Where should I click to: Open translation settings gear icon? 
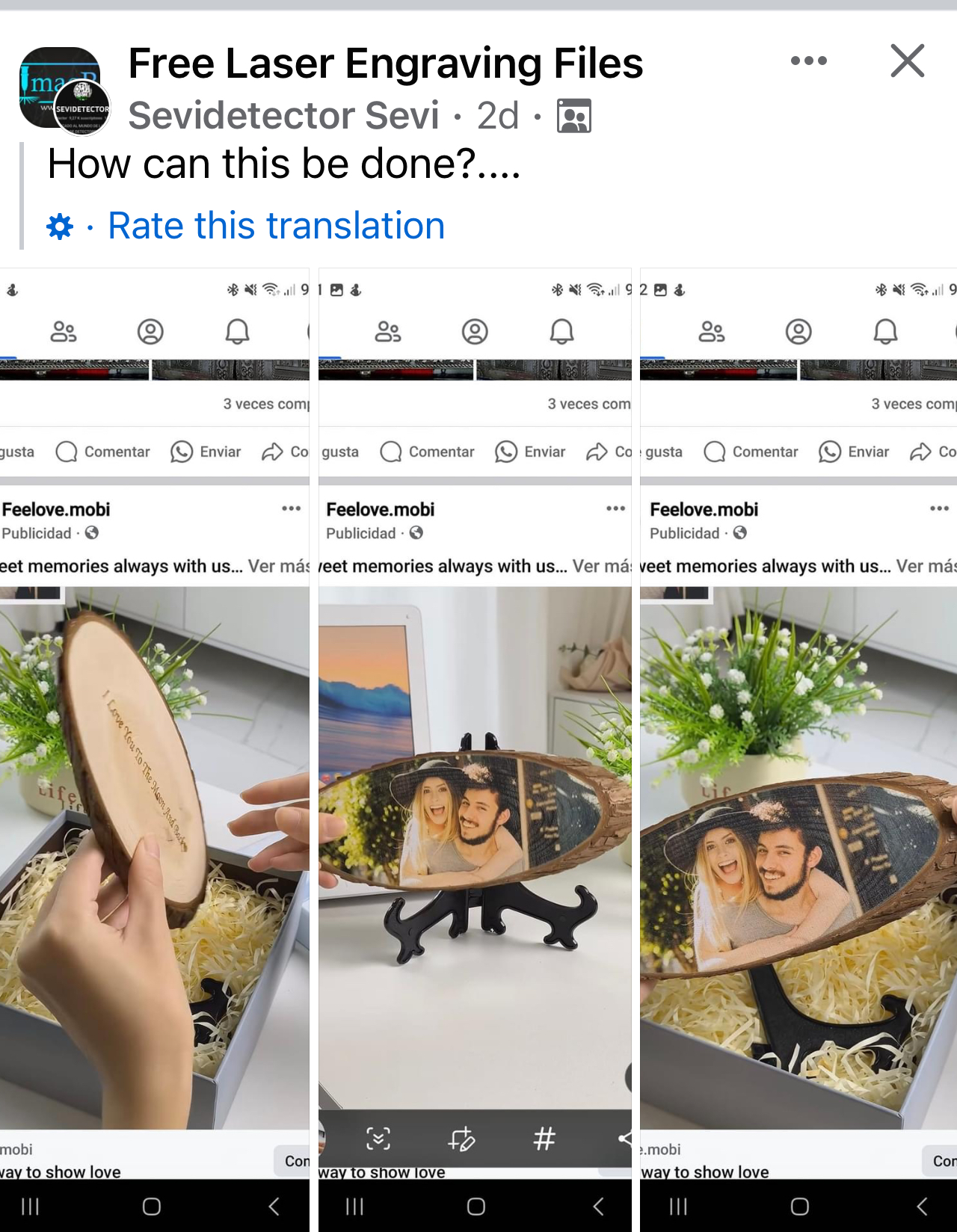pos(60,226)
